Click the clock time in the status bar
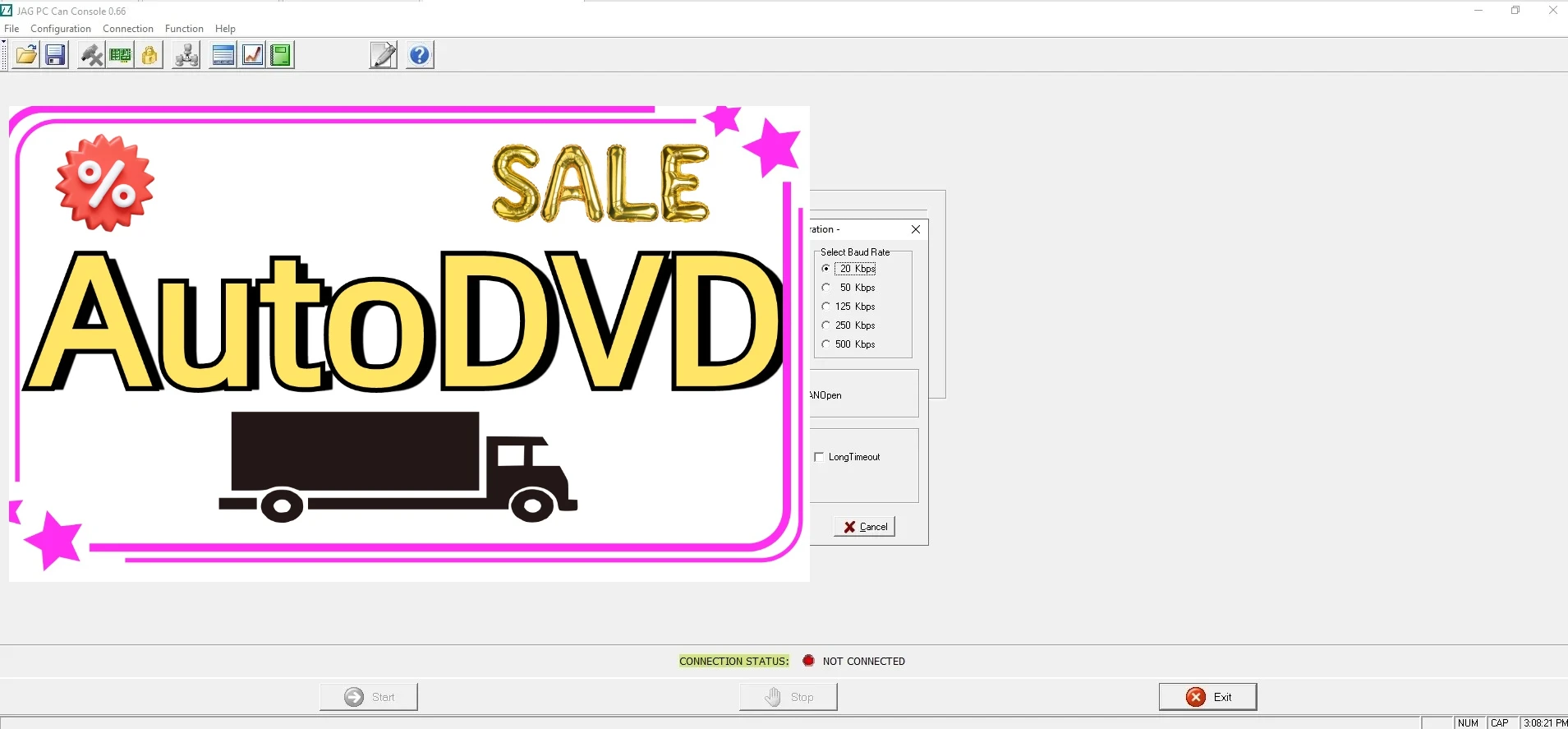 point(1545,723)
